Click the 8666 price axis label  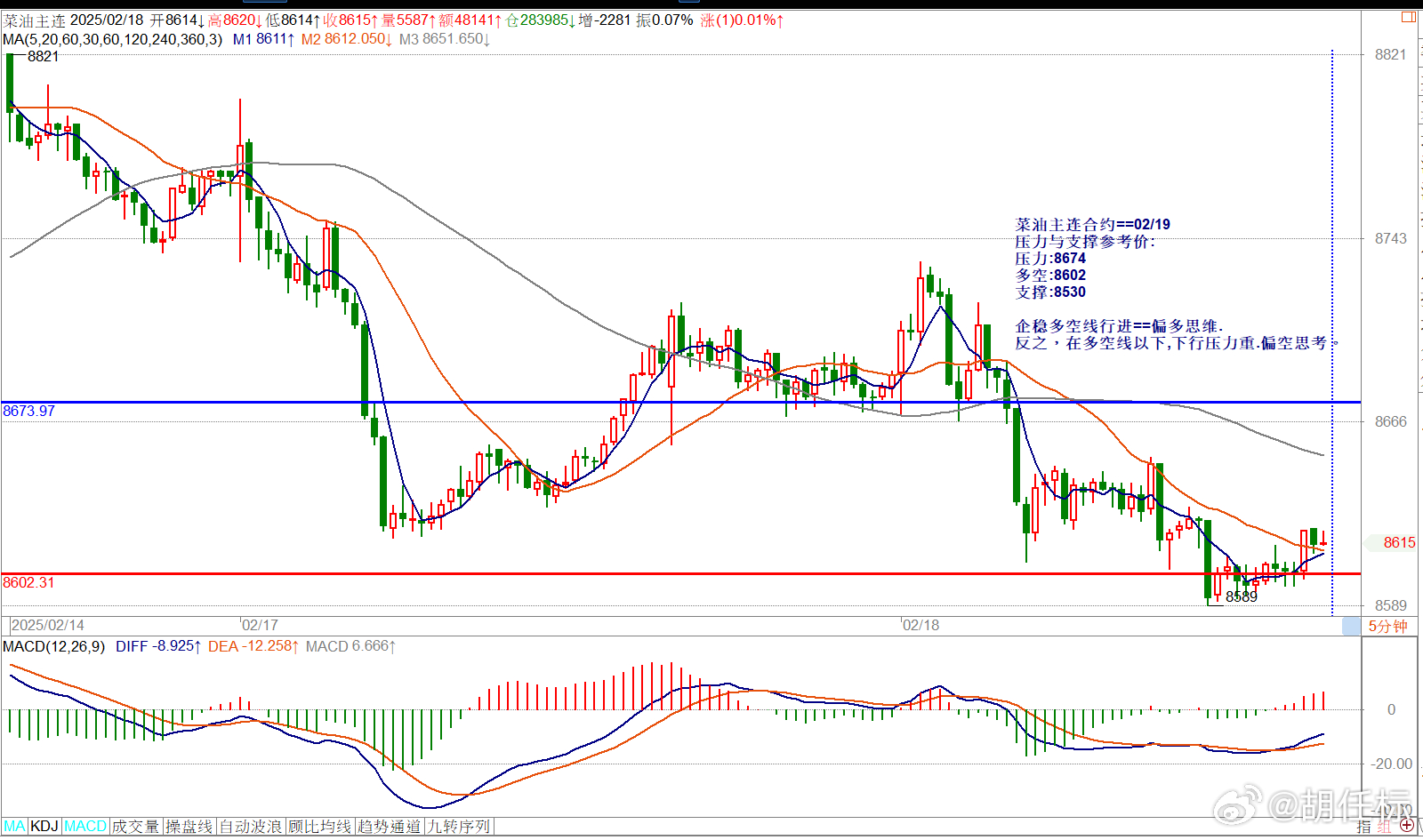pos(1391,421)
